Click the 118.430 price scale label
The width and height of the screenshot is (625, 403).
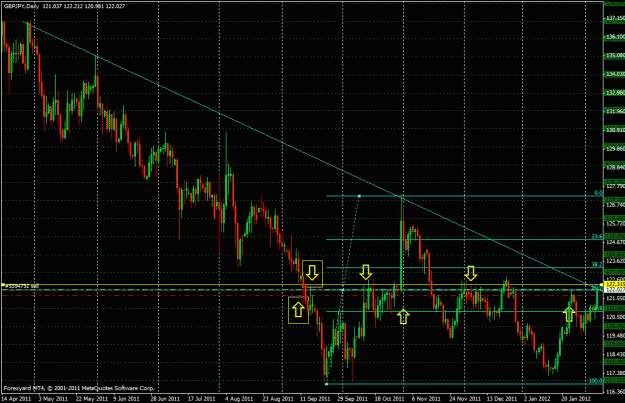coord(615,354)
